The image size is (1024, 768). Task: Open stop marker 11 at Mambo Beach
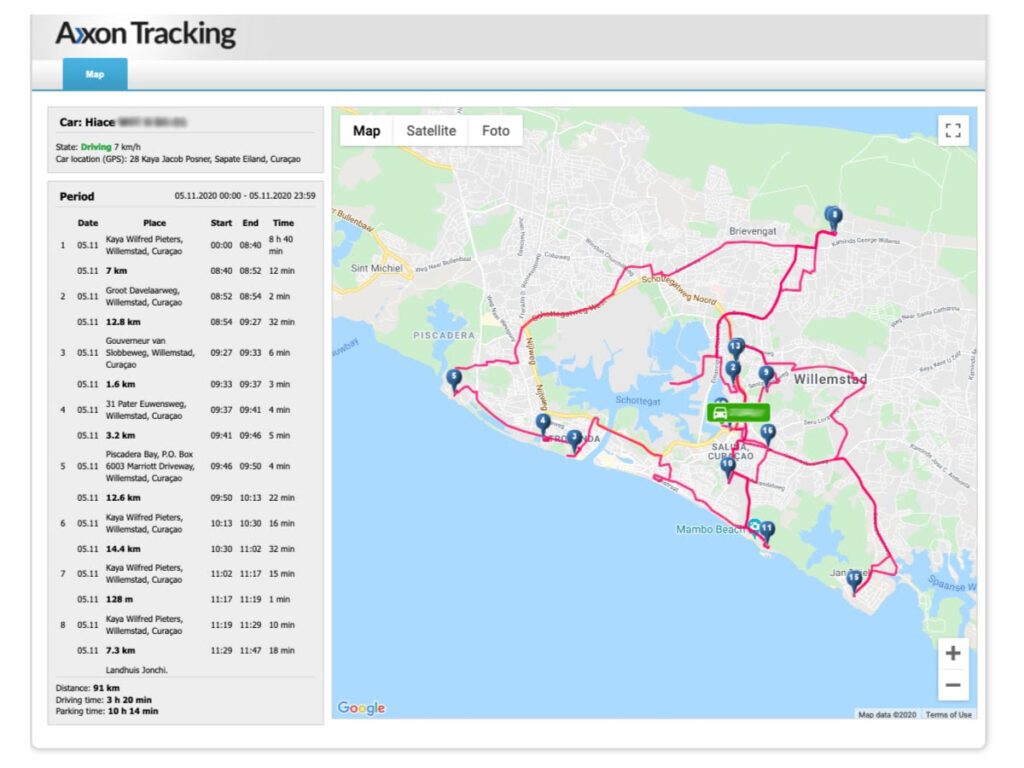(767, 531)
